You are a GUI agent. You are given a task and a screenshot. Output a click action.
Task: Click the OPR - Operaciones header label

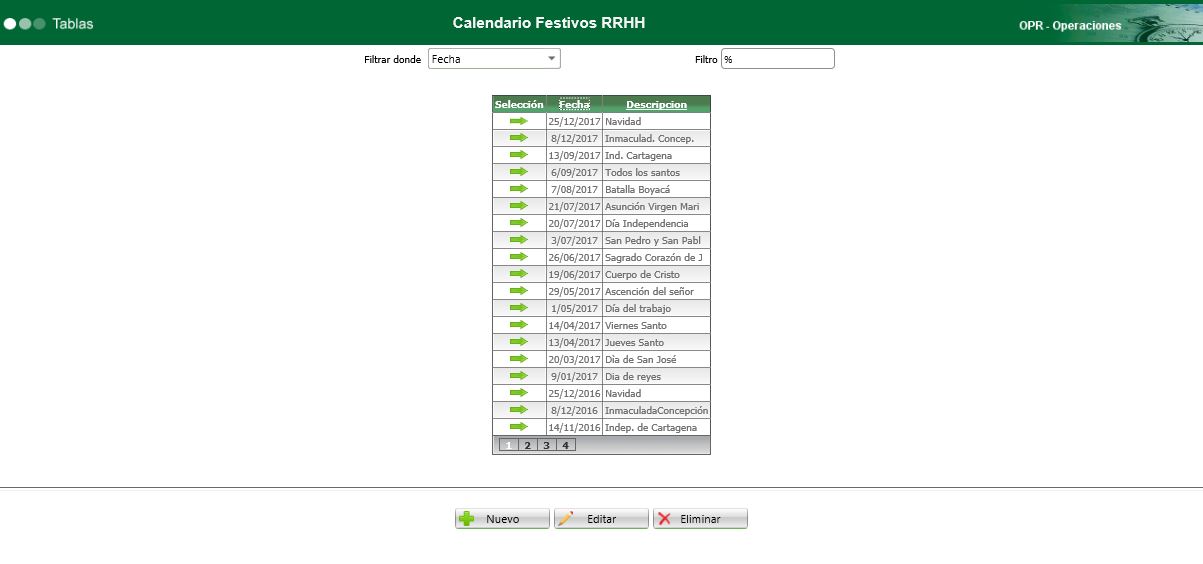click(x=1070, y=26)
